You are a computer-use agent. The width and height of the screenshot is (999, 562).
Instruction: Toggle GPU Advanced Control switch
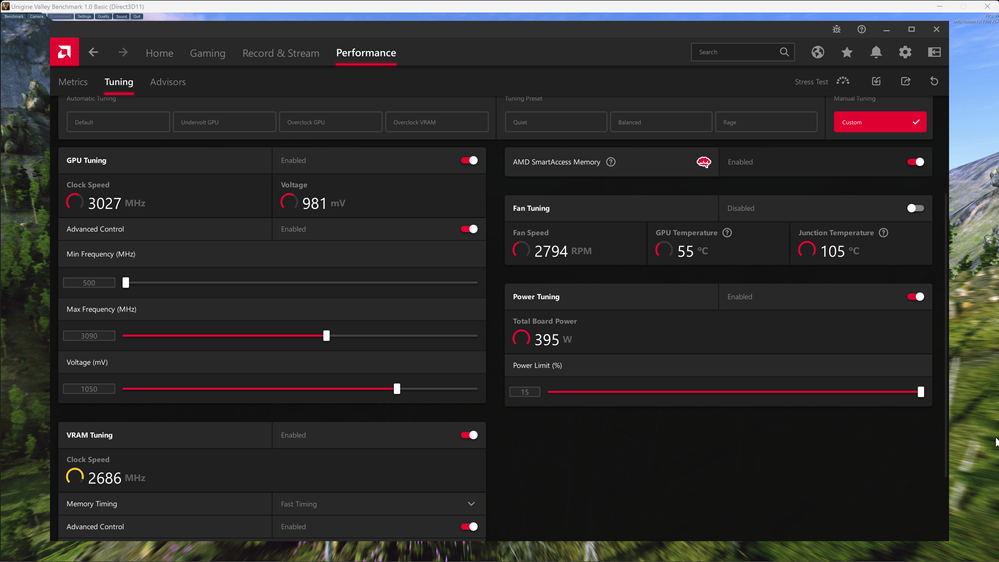pyautogui.click(x=470, y=229)
